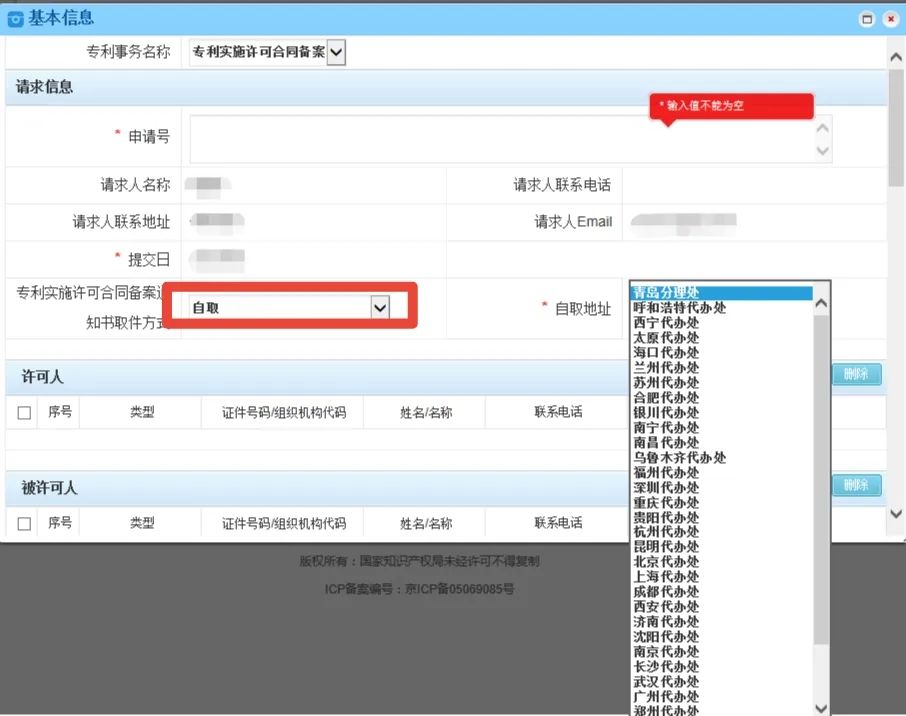Screen dimensions: 906x716
Task: Pick 西安代办处 option
Action: (x=722, y=607)
